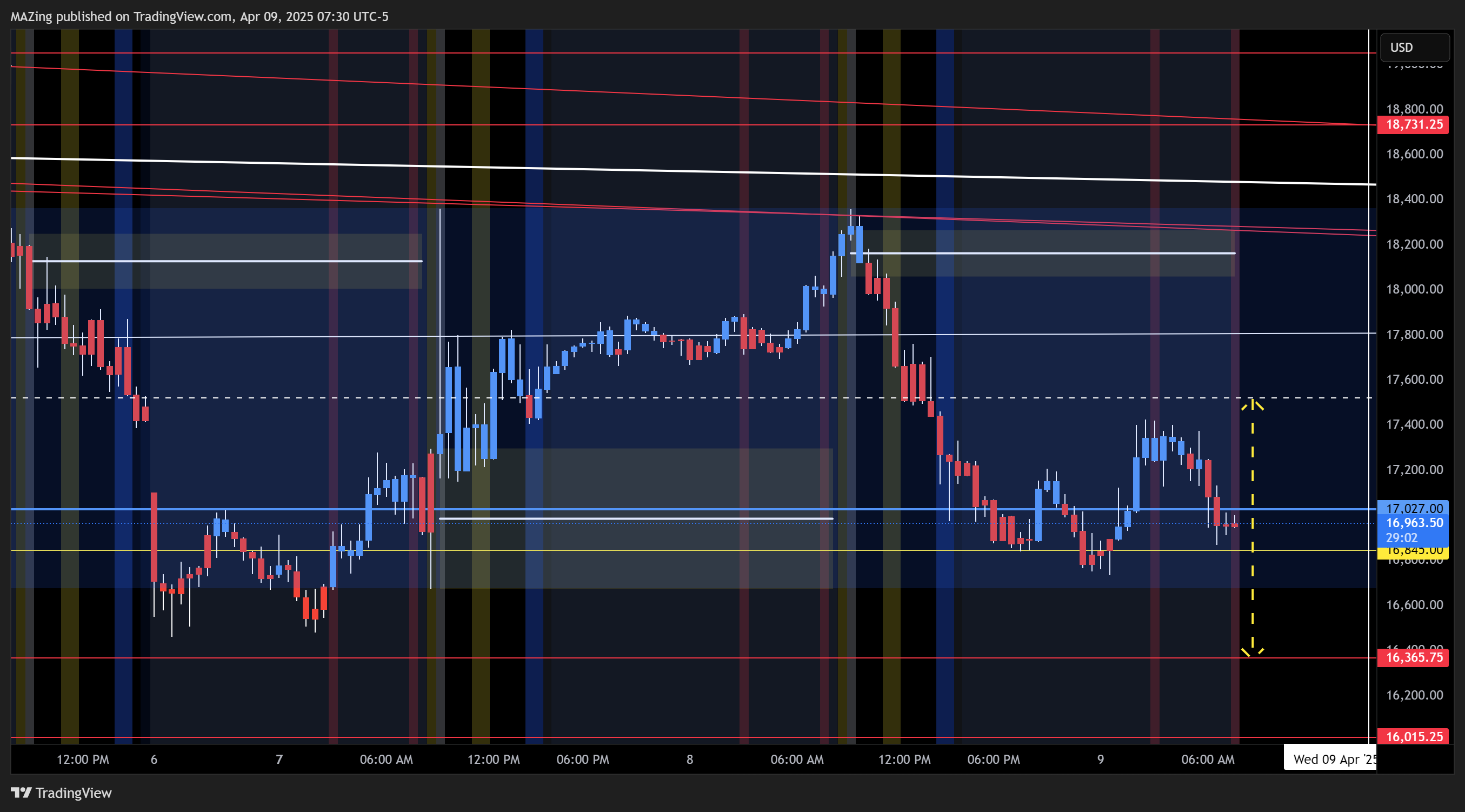This screenshot has width=1465, height=812.
Task: Click the 17,800.00 price axis tick
Action: pyautogui.click(x=1414, y=334)
